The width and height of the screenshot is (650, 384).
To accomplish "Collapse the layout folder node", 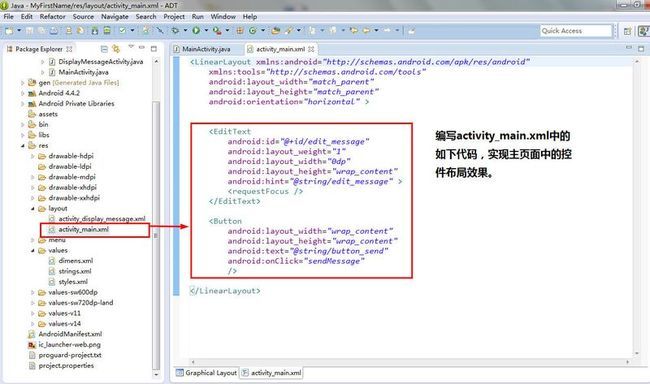I will 33,209.
